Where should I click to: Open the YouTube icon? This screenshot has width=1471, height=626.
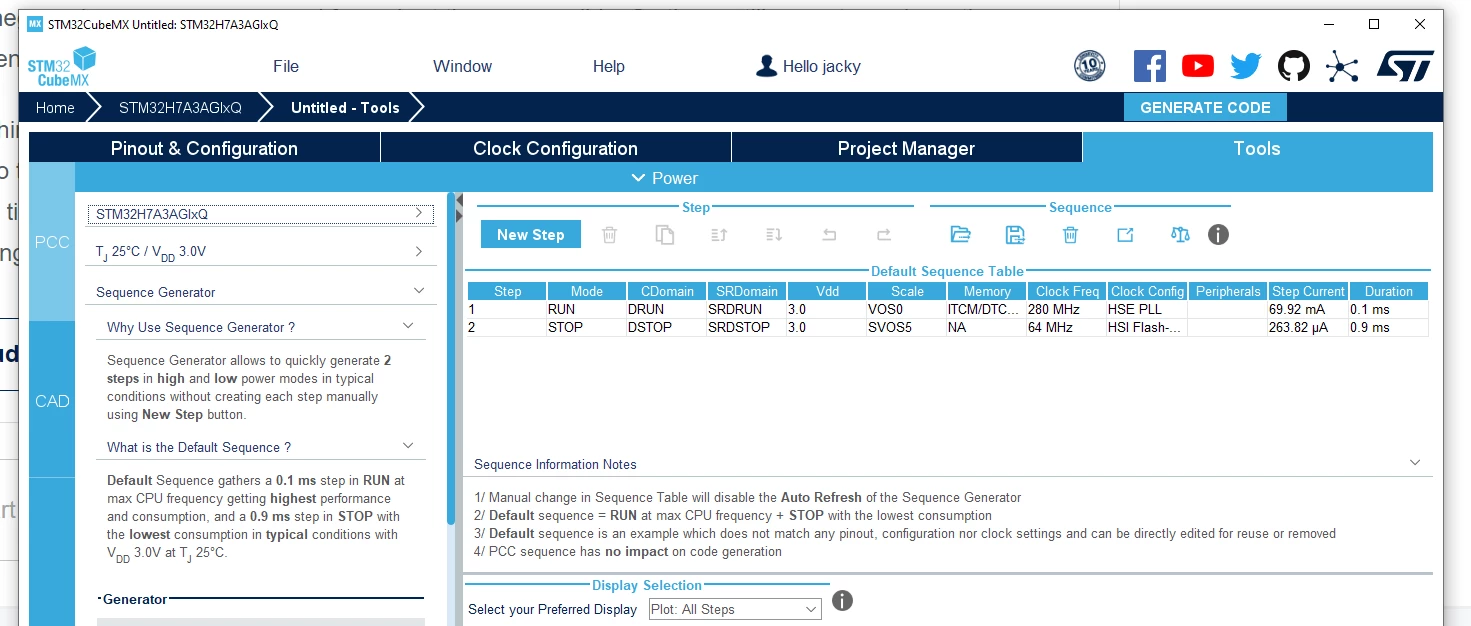click(x=1198, y=66)
